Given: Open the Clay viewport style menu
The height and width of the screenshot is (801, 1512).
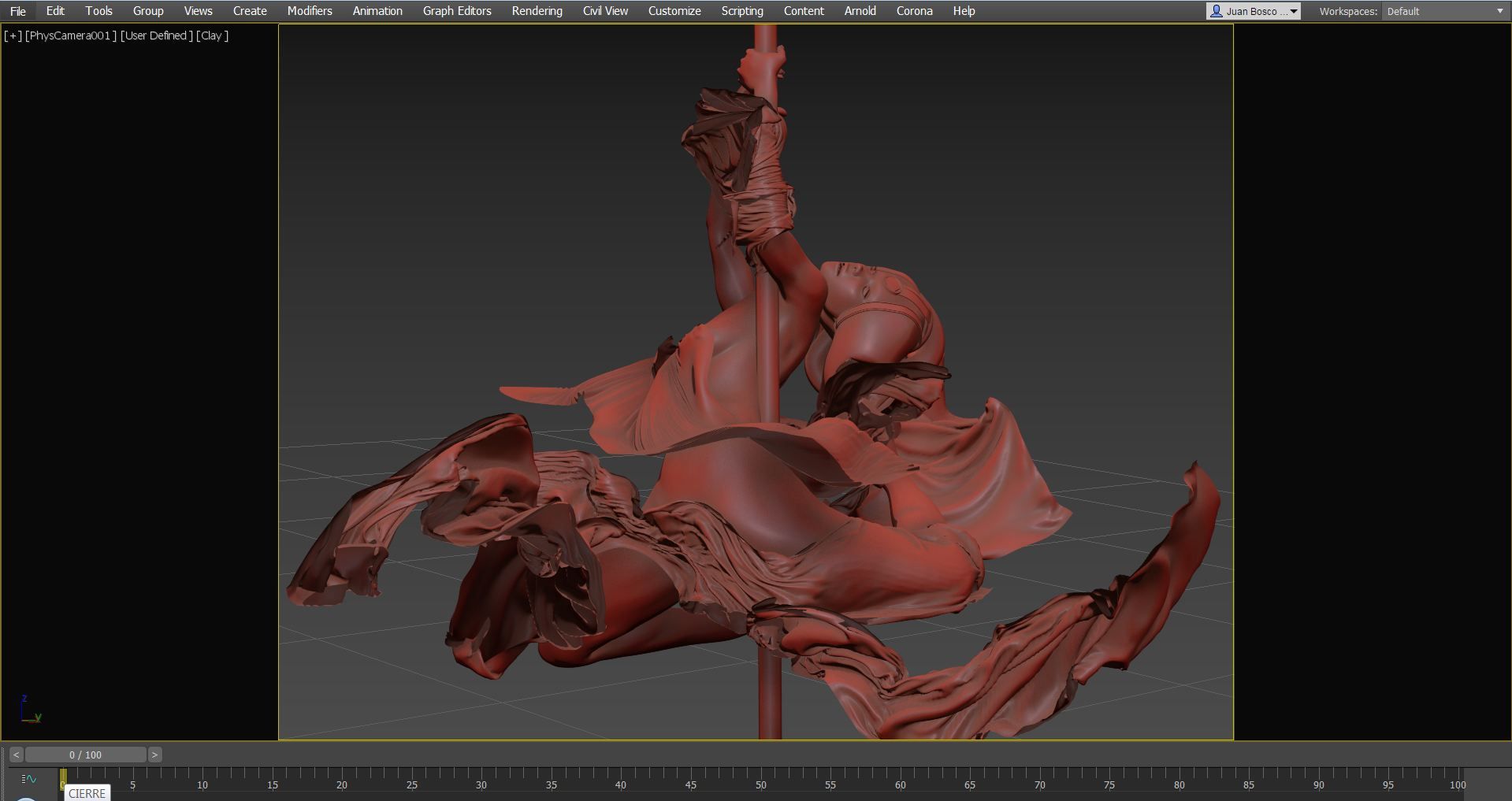Looking at the screenshot, I should point(212,35).
